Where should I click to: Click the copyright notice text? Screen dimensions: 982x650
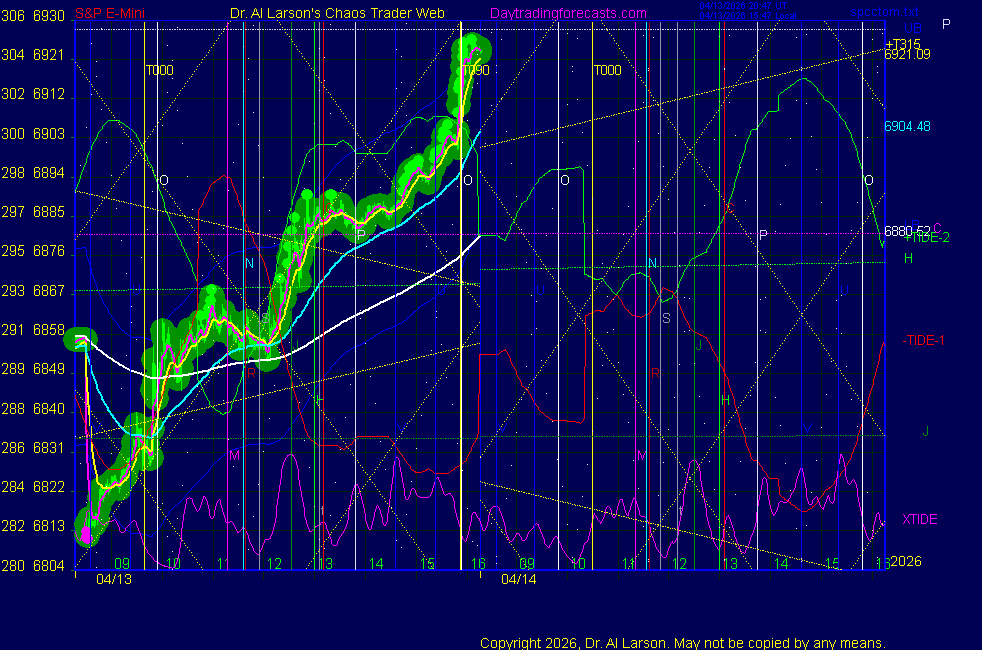(683, 643)
